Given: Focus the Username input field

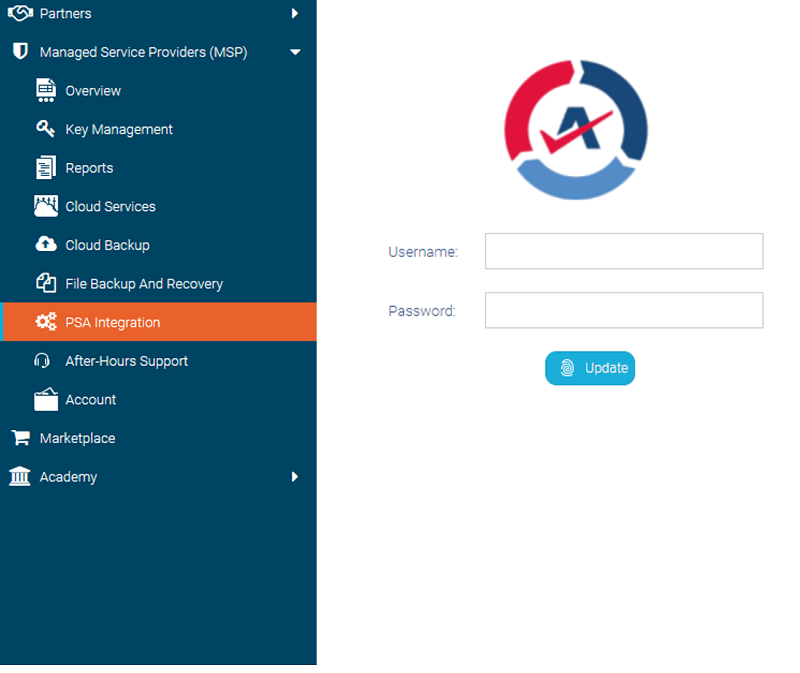Looking at the screenshot, I should pyautogui.click(x=624, y=251).
